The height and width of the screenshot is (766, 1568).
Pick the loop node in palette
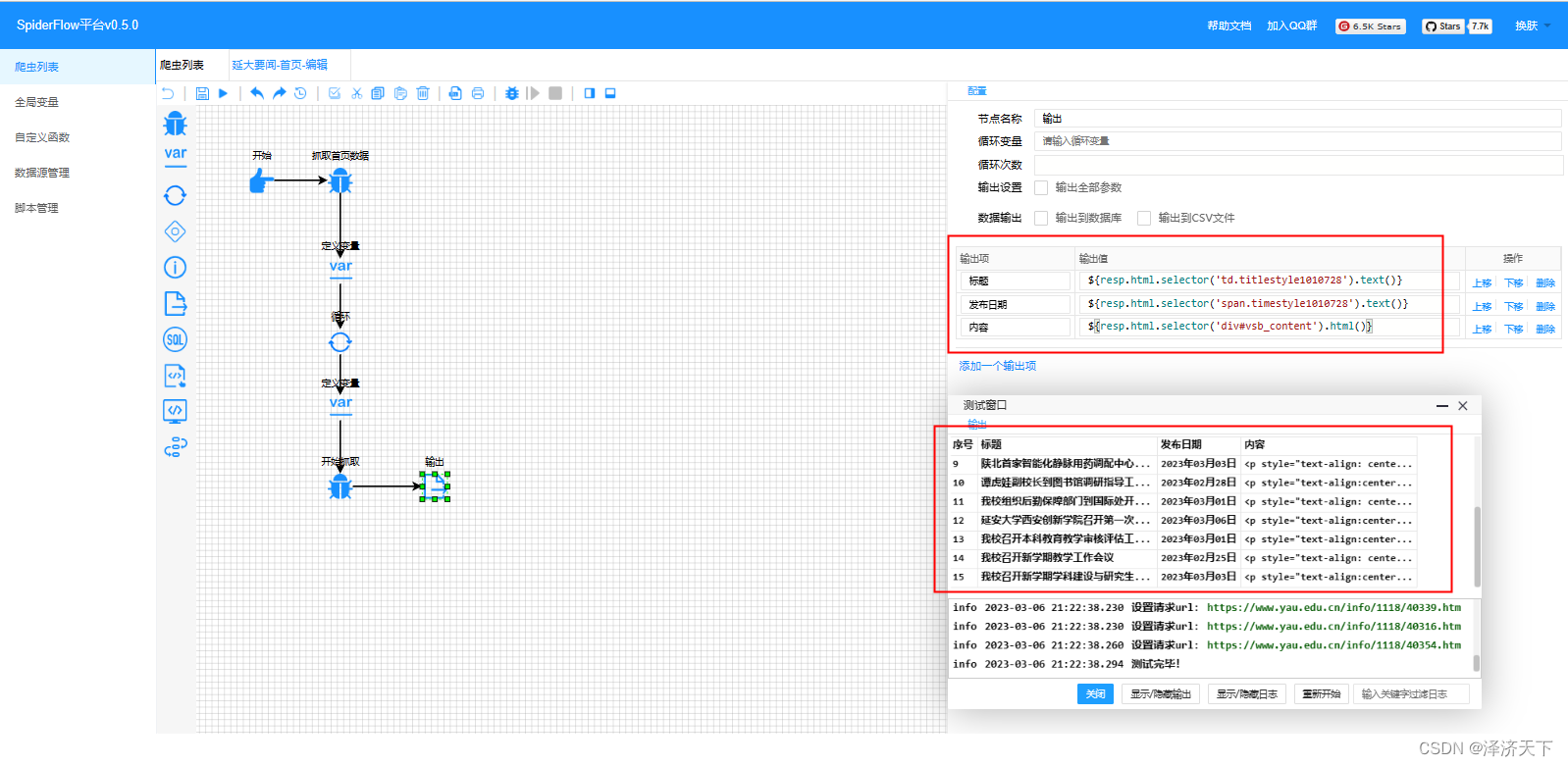[x=175, y=195]
